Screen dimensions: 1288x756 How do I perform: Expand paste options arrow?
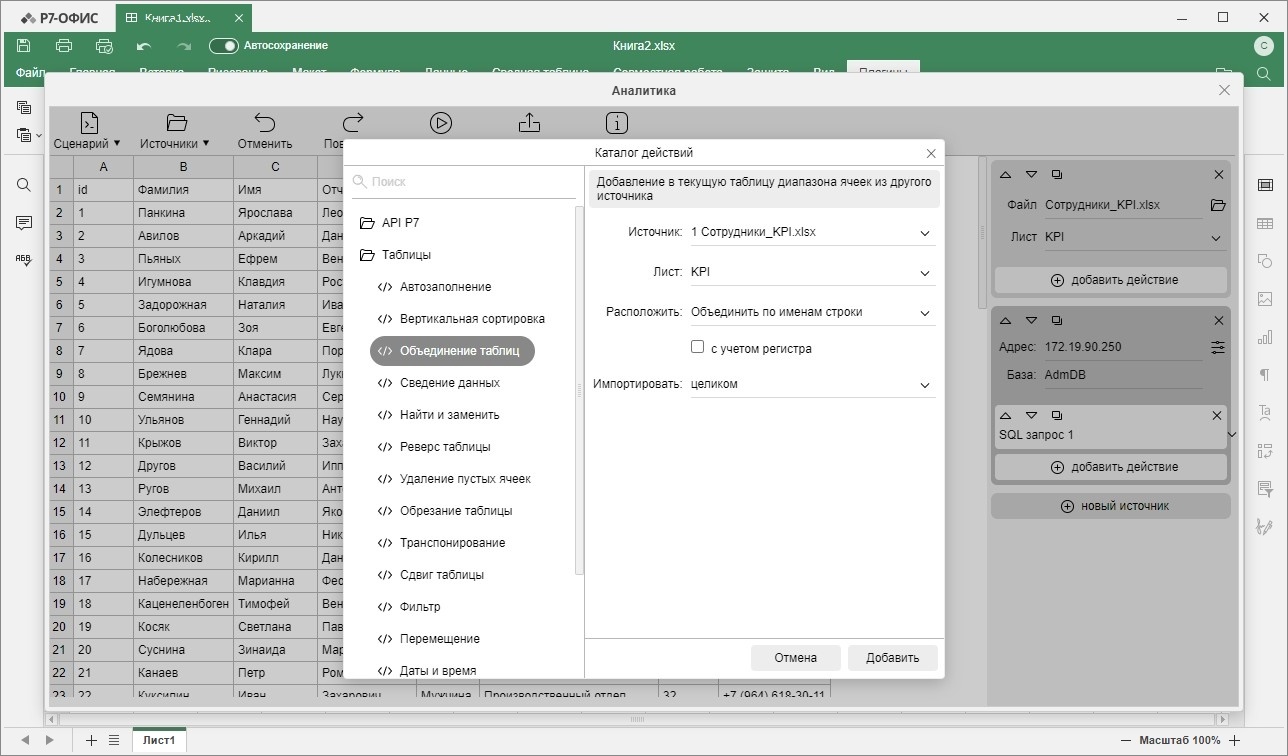coord(39,135)
